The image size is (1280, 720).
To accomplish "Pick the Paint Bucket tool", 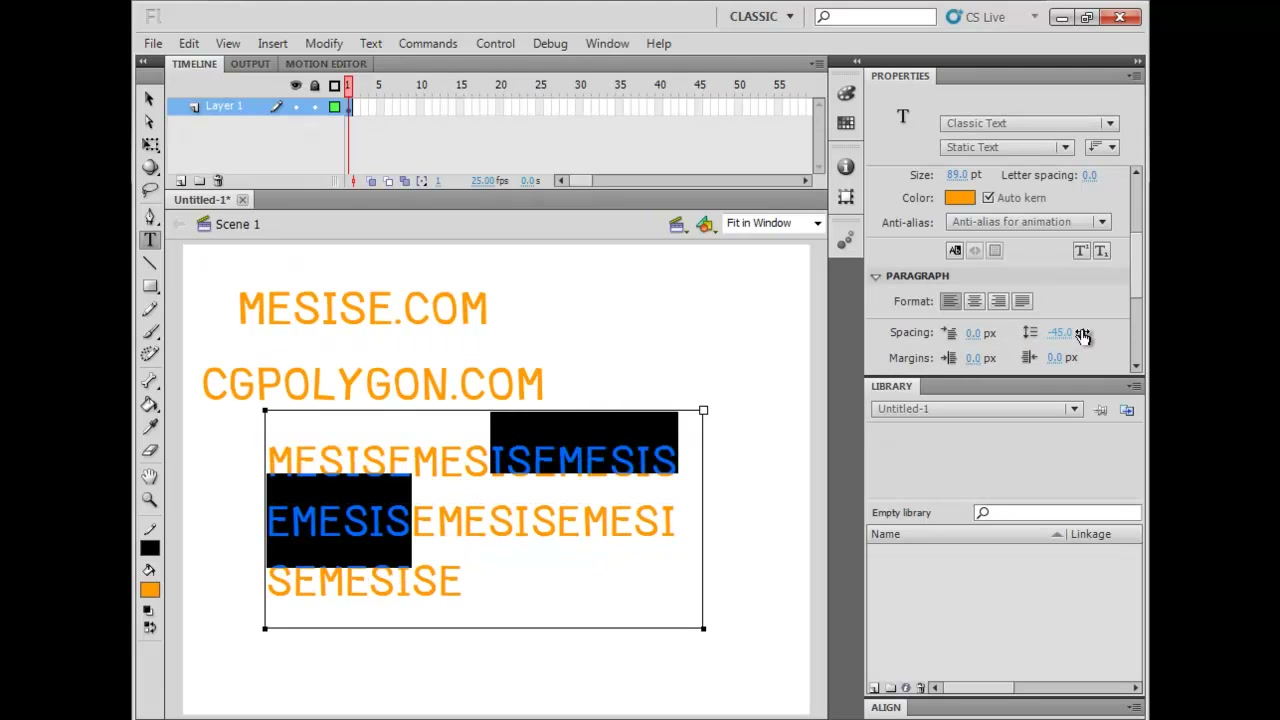I will [150, 404].
